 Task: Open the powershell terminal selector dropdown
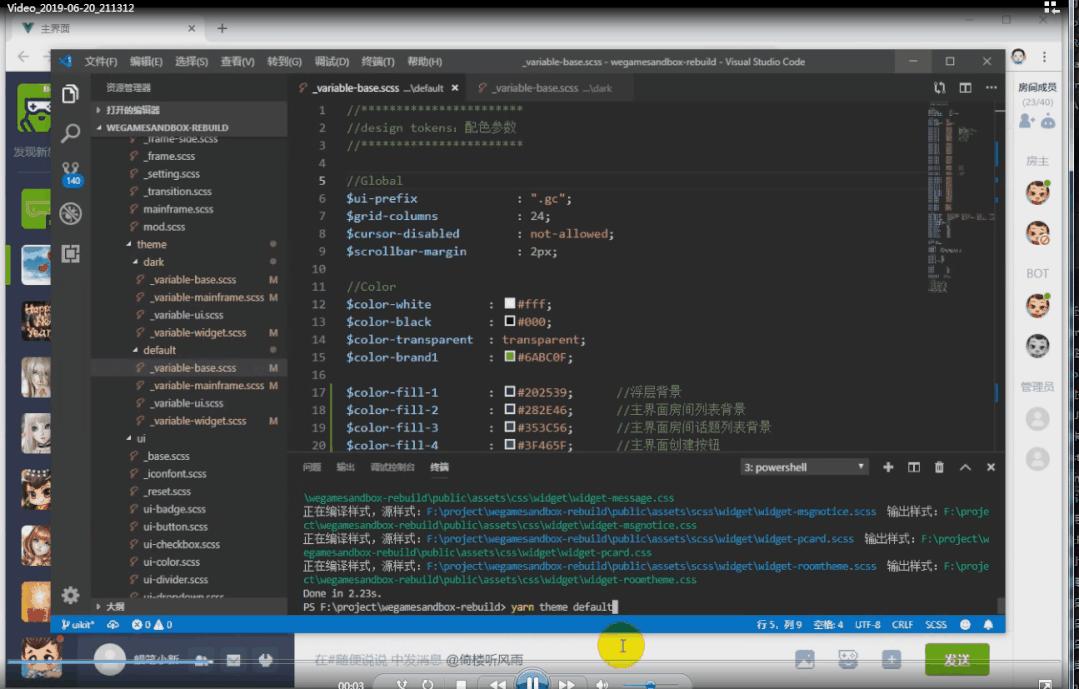pyautogui.click(x=805, y=467)
